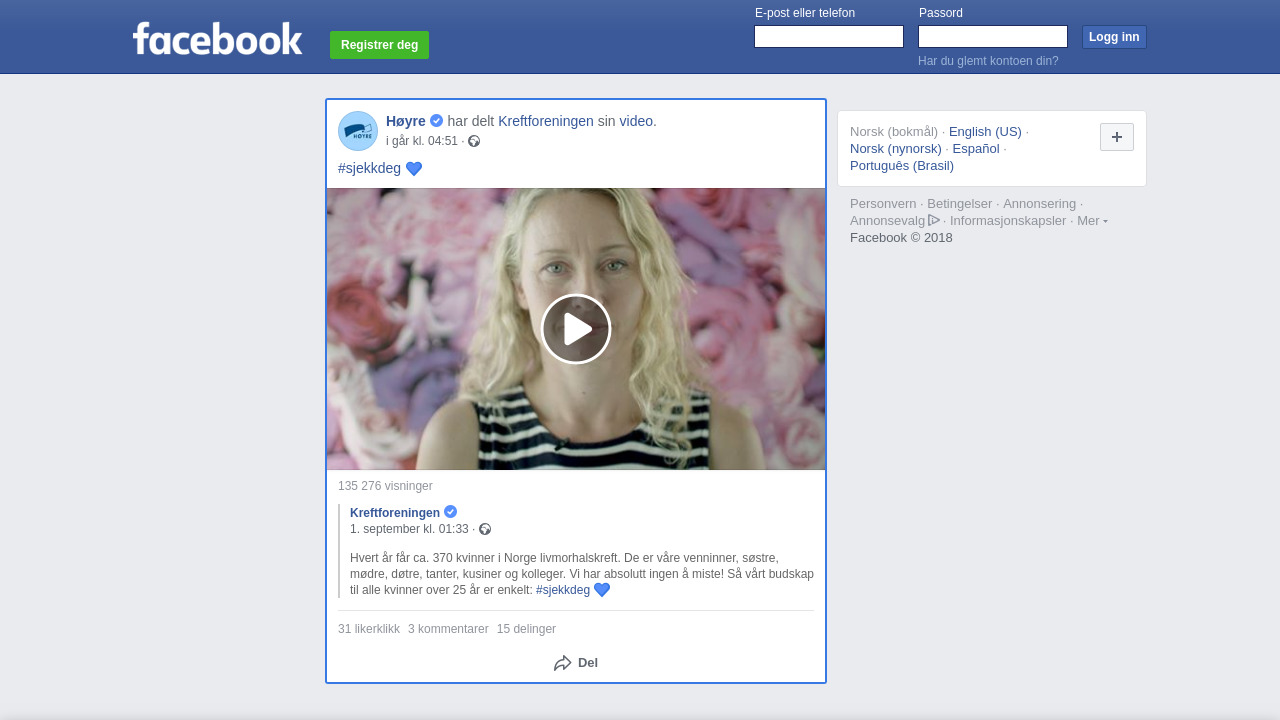Viewport: 1280px width, 720px height.
Task: Click 3 kommentarer
Action: 448,629
